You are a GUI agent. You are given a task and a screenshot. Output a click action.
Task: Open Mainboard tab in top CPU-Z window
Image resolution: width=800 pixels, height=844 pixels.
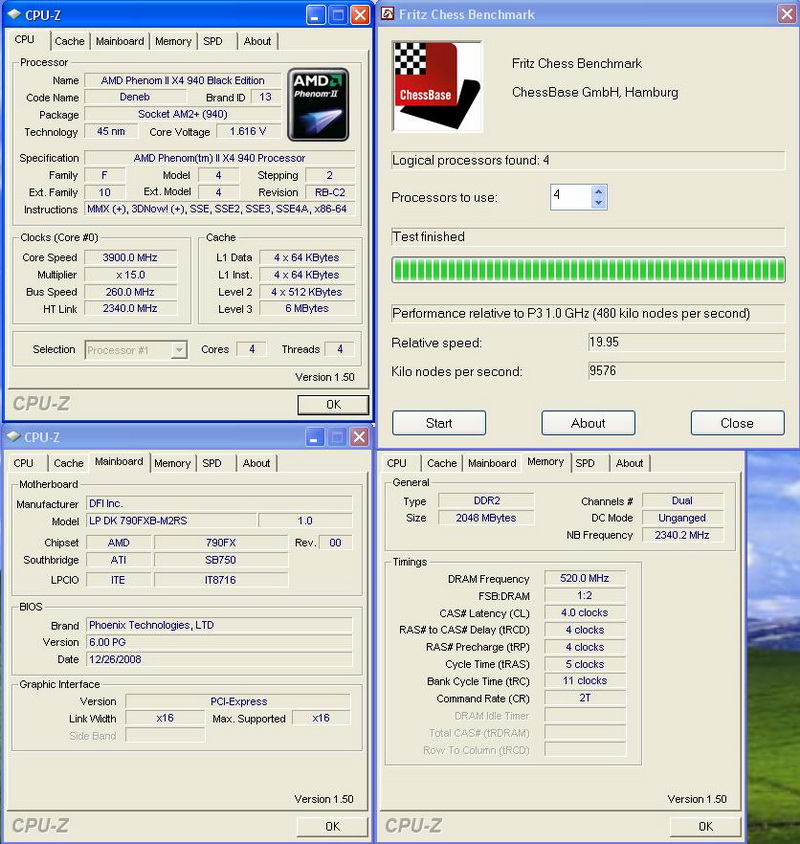[x=120, y=41]
